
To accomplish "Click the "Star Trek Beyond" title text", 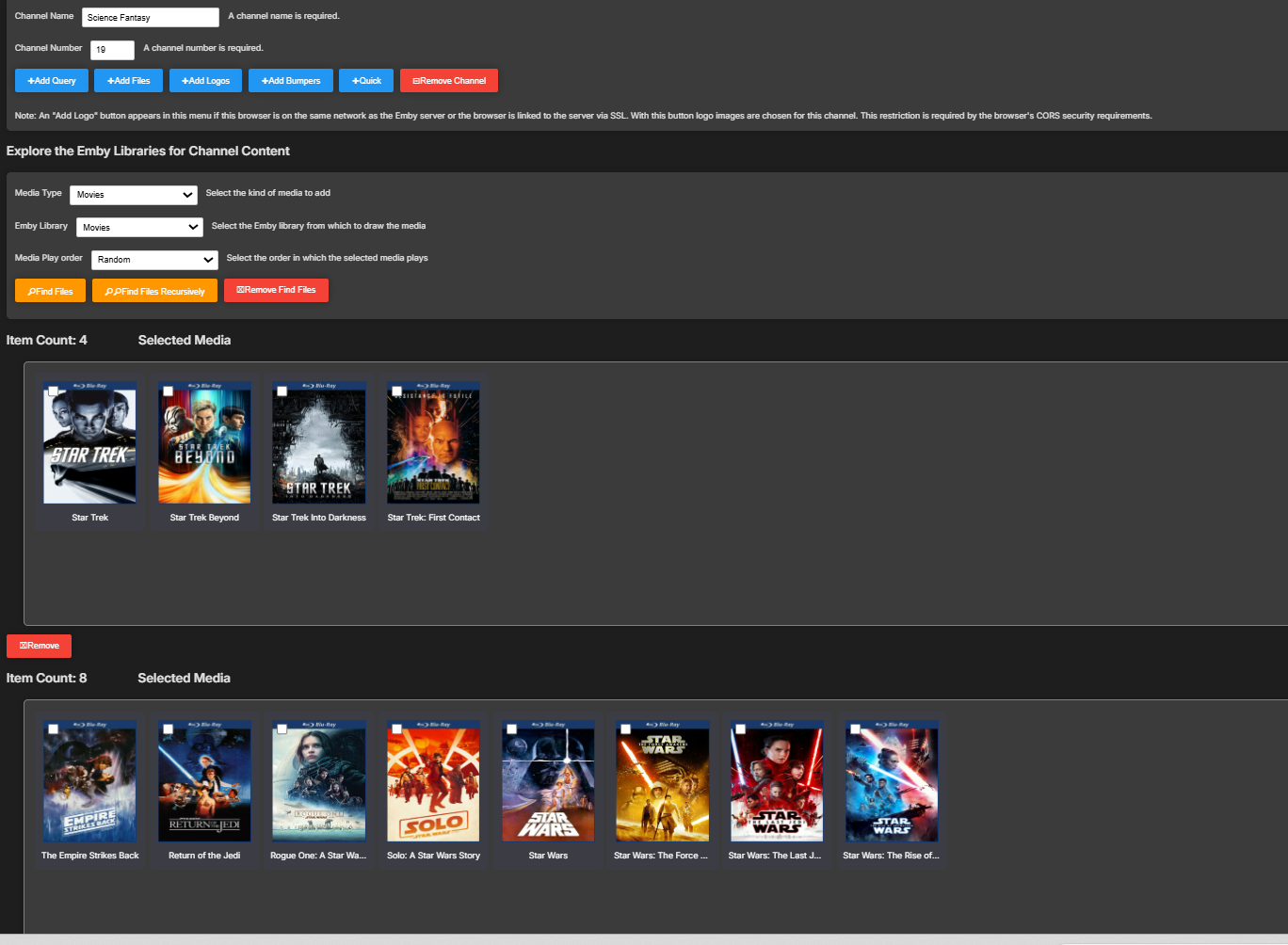I will [204, 518].
